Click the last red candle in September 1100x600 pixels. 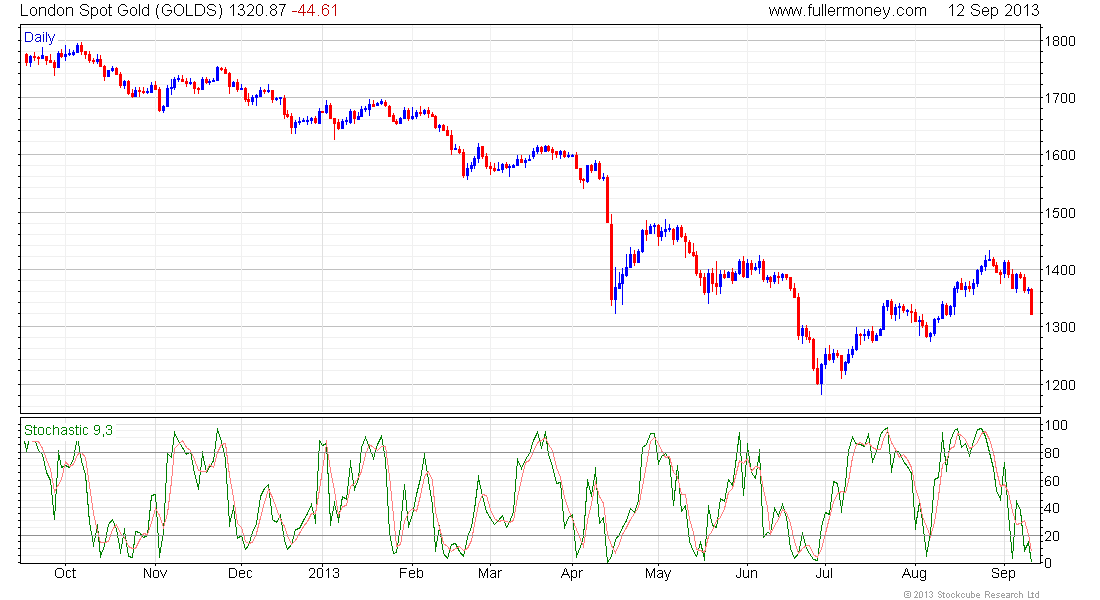click(x=1031, y=302)
